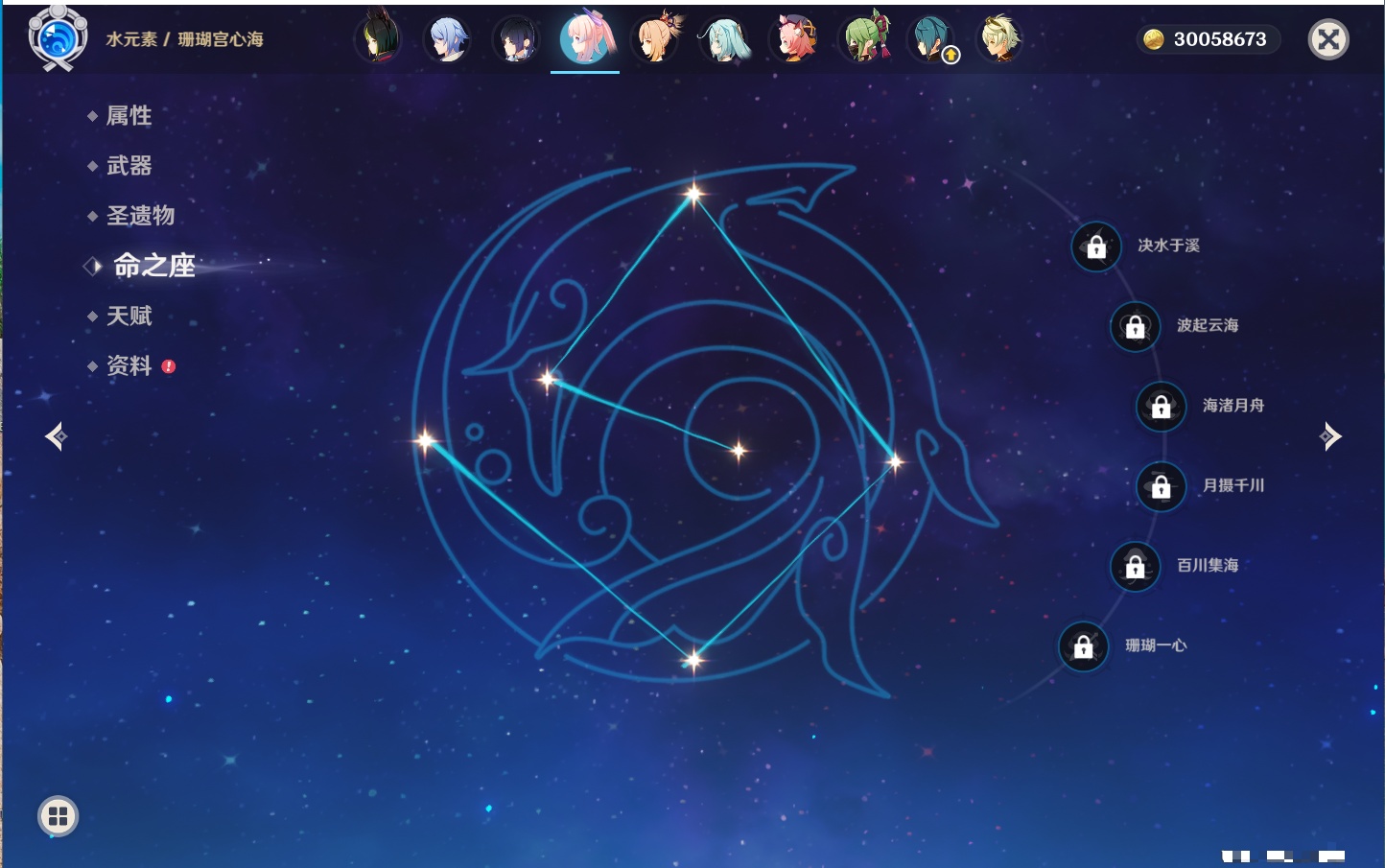Click the lock icon for 百川集海

(x=1135, y=566)
